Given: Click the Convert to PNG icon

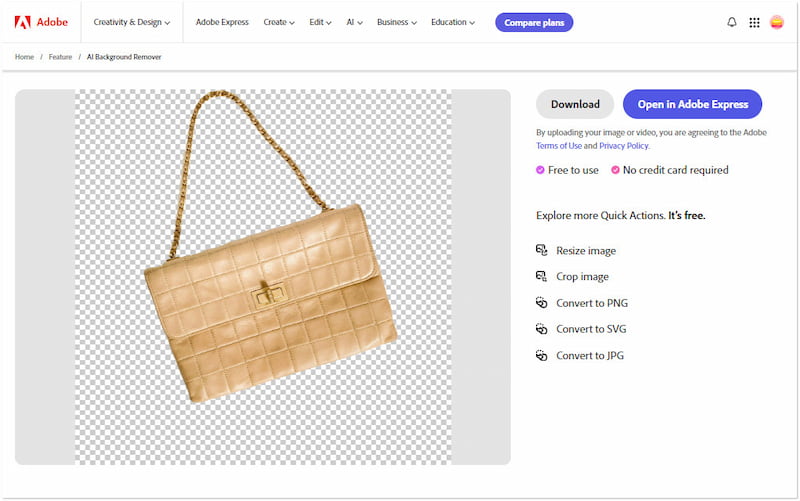Looking at the screenshot, I should pos(541,303).
